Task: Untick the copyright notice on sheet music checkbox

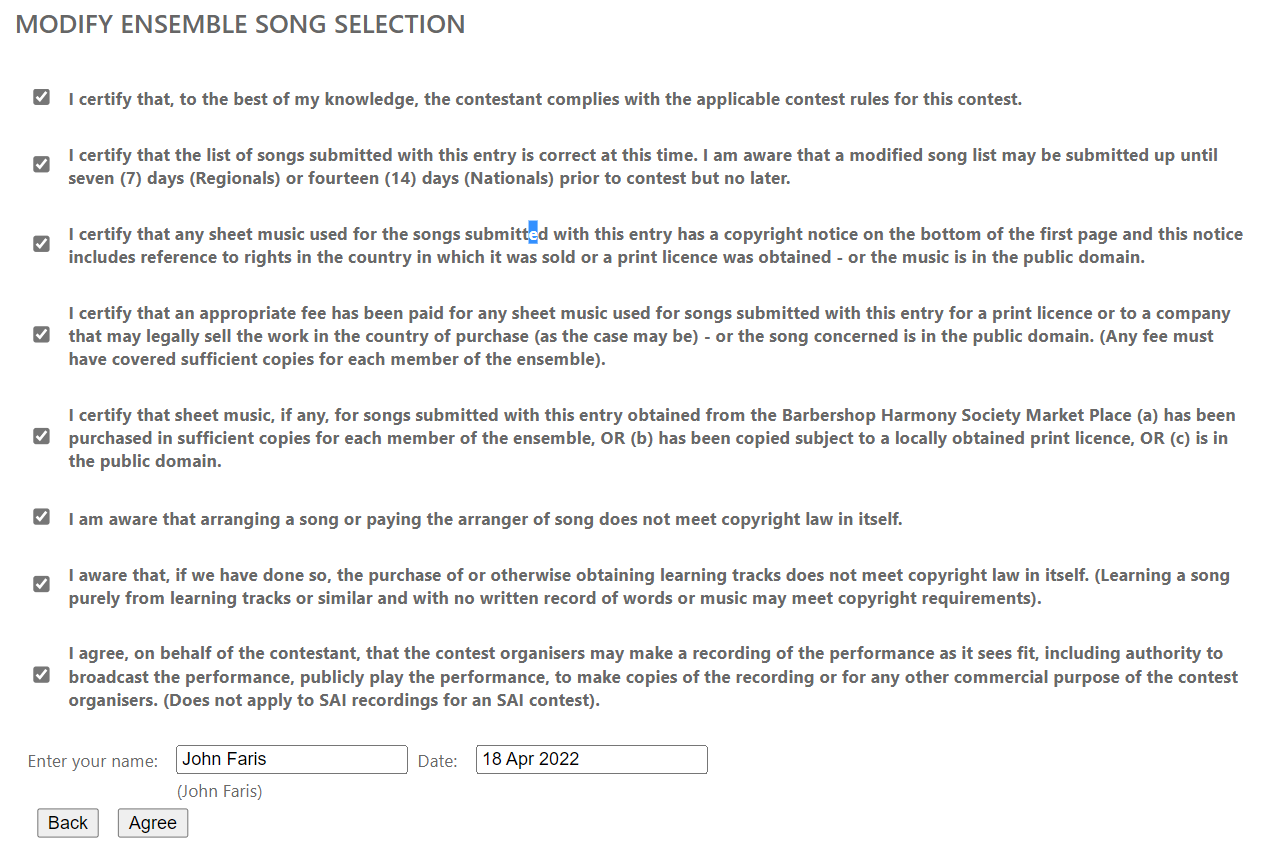Action: pos(41,243)
